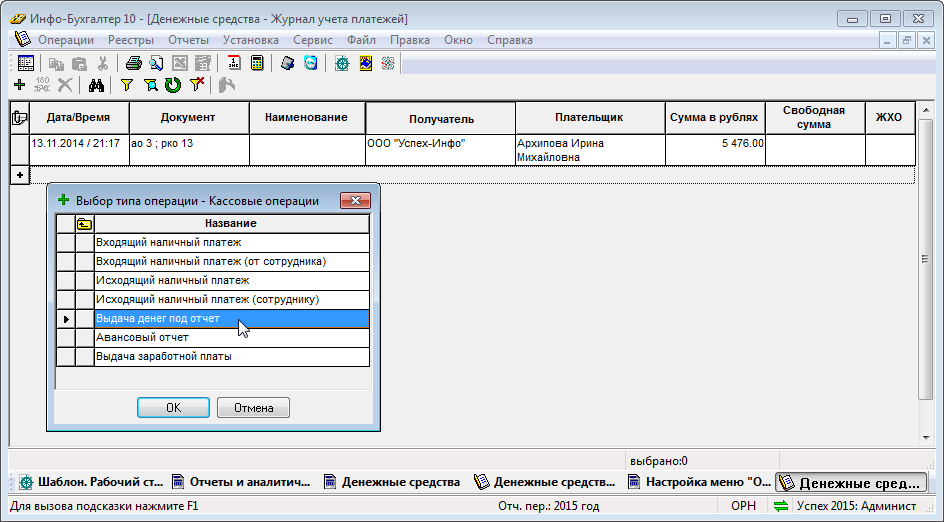
Task: Switch to the third tab, Денежные средства
Action: coord(392,482)
